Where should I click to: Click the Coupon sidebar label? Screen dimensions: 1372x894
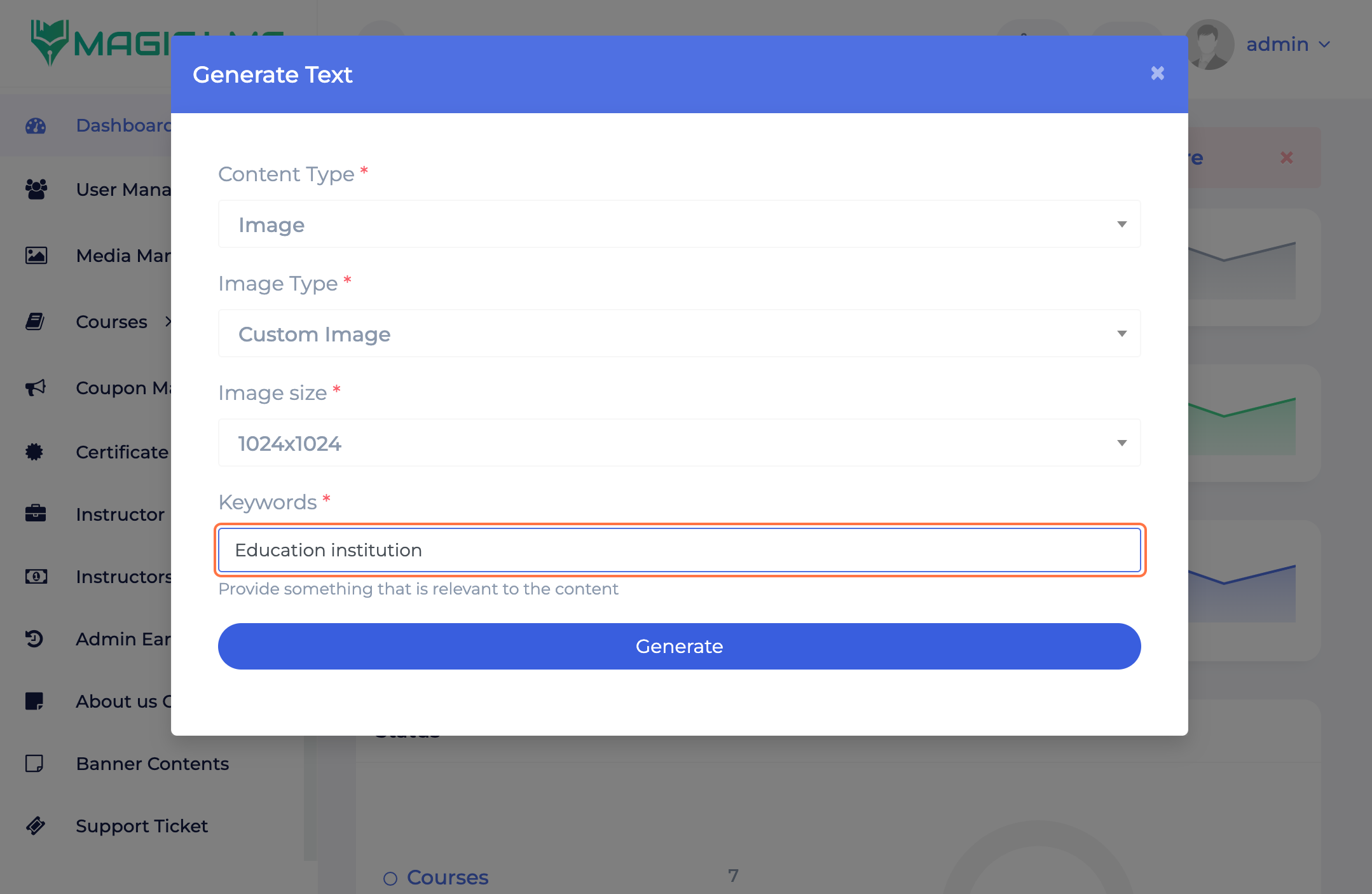click(124, 388)
